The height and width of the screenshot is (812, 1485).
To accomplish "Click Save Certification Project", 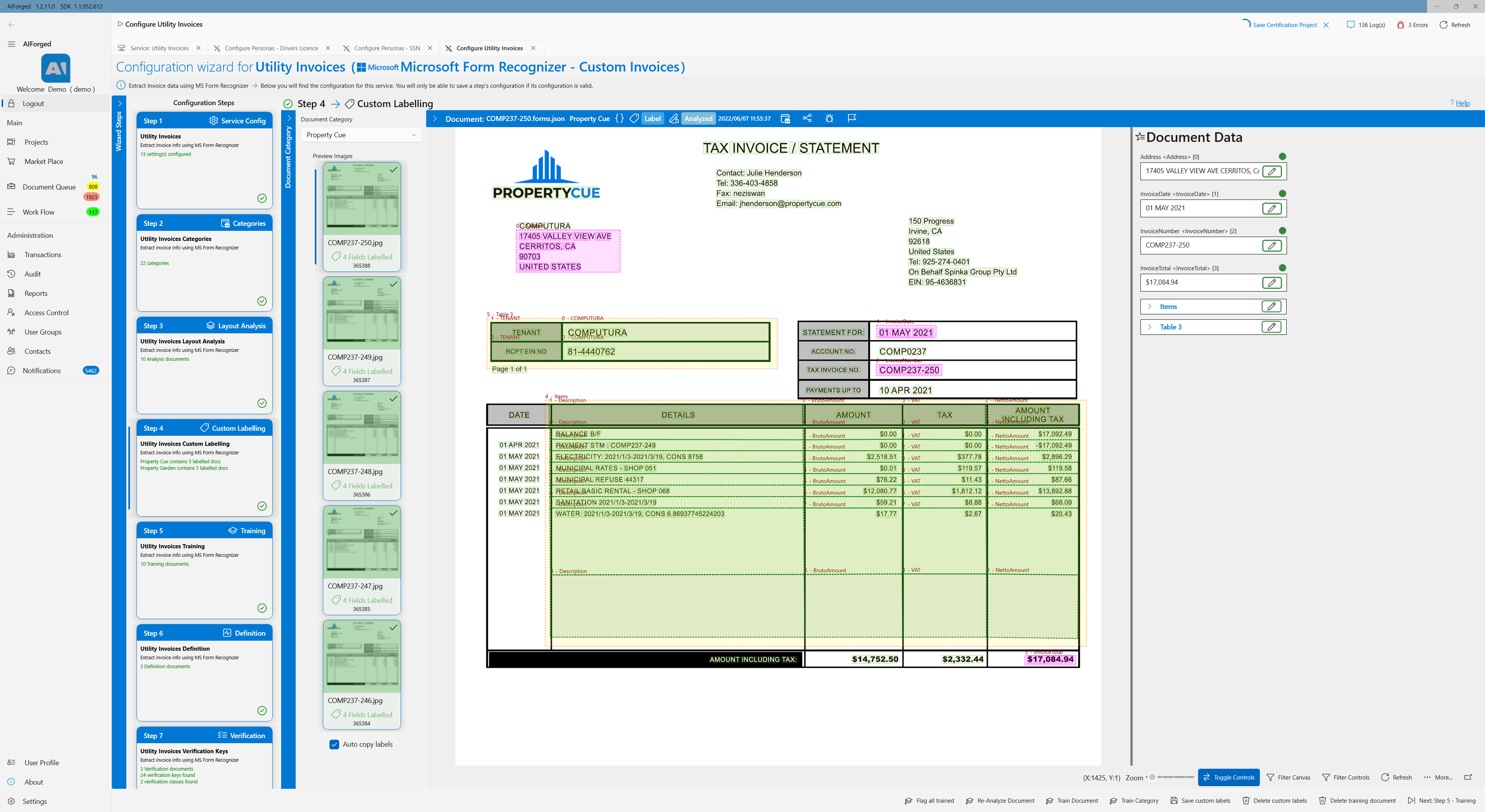I will (x=1284, y=25).
